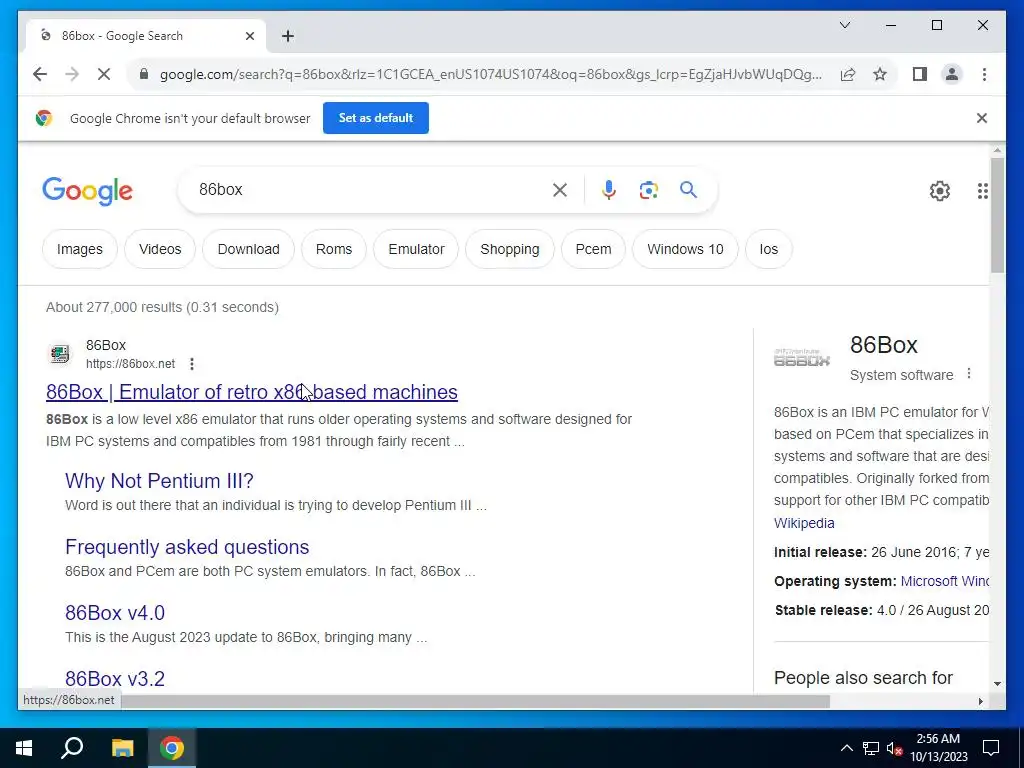Screen dimensions: 1024x768
Task: Search by image camera icon
Action: click(x=648, y=190)
